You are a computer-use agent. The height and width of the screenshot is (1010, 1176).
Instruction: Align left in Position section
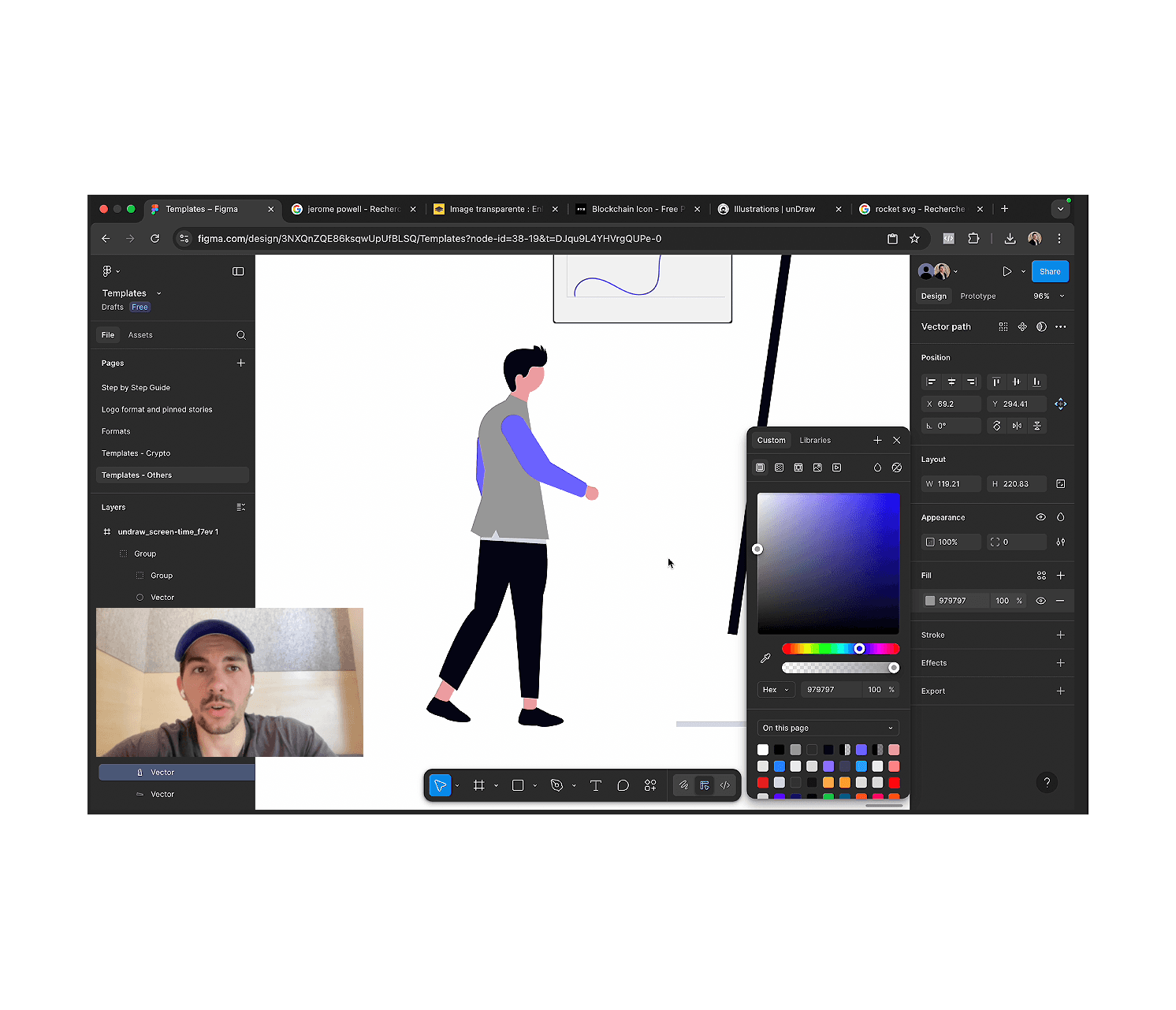tap(931, 382)
